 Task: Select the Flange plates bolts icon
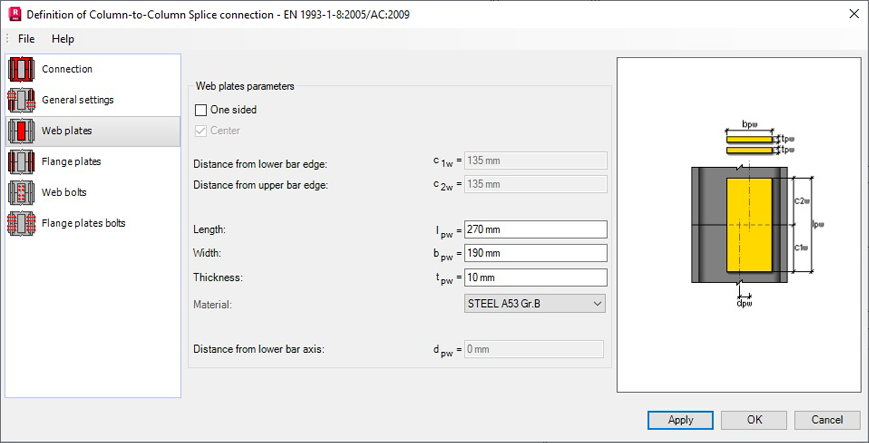(22, 223)
